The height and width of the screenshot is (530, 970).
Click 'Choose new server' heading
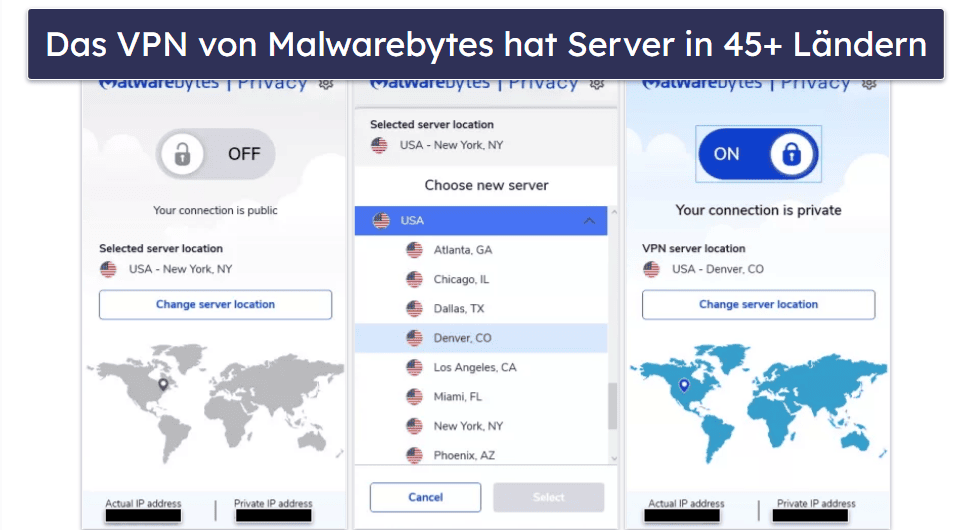[x=486, y=185]
